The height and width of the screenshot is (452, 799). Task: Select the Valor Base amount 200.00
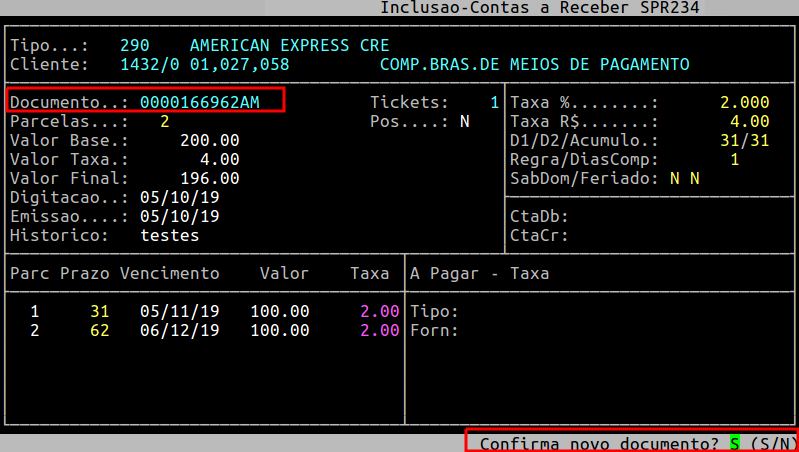click(209, 140)
